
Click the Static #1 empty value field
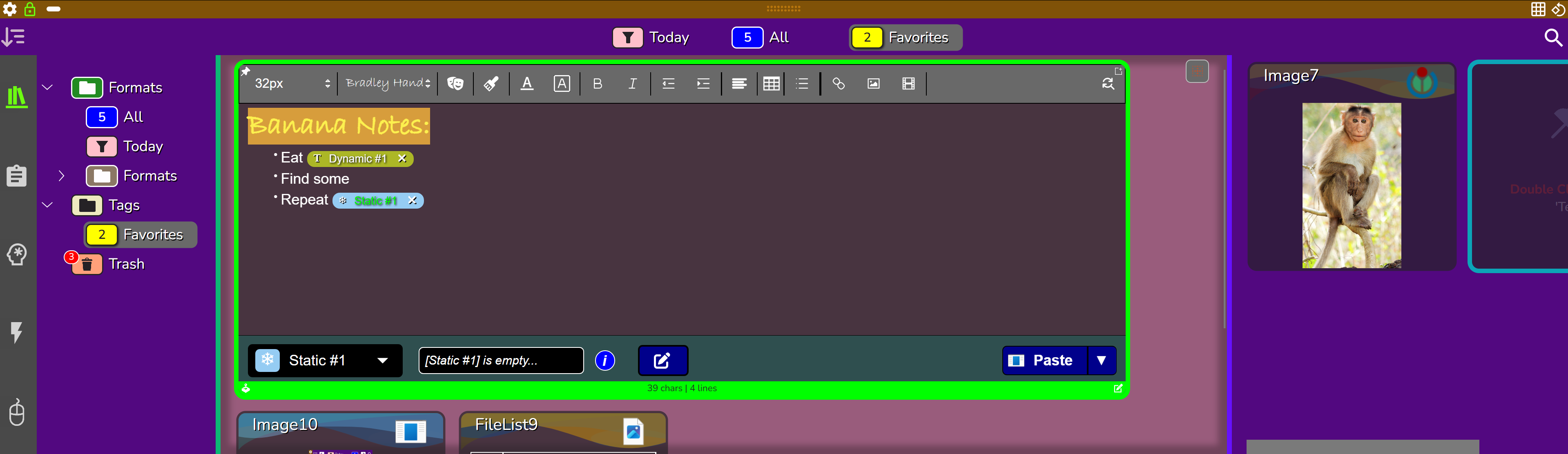(x=500, y=360)
